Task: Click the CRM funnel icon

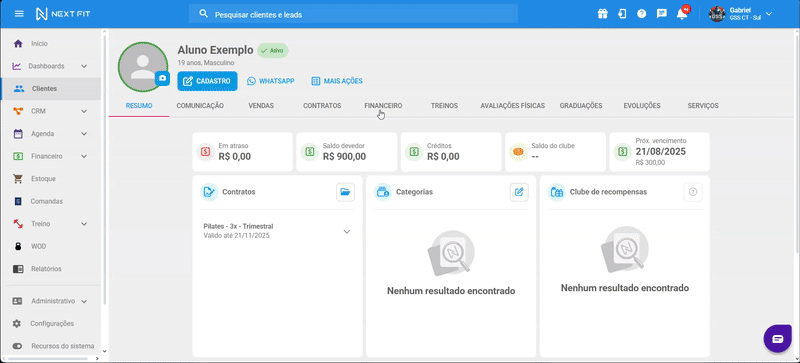Action: (x=18, y=111)
